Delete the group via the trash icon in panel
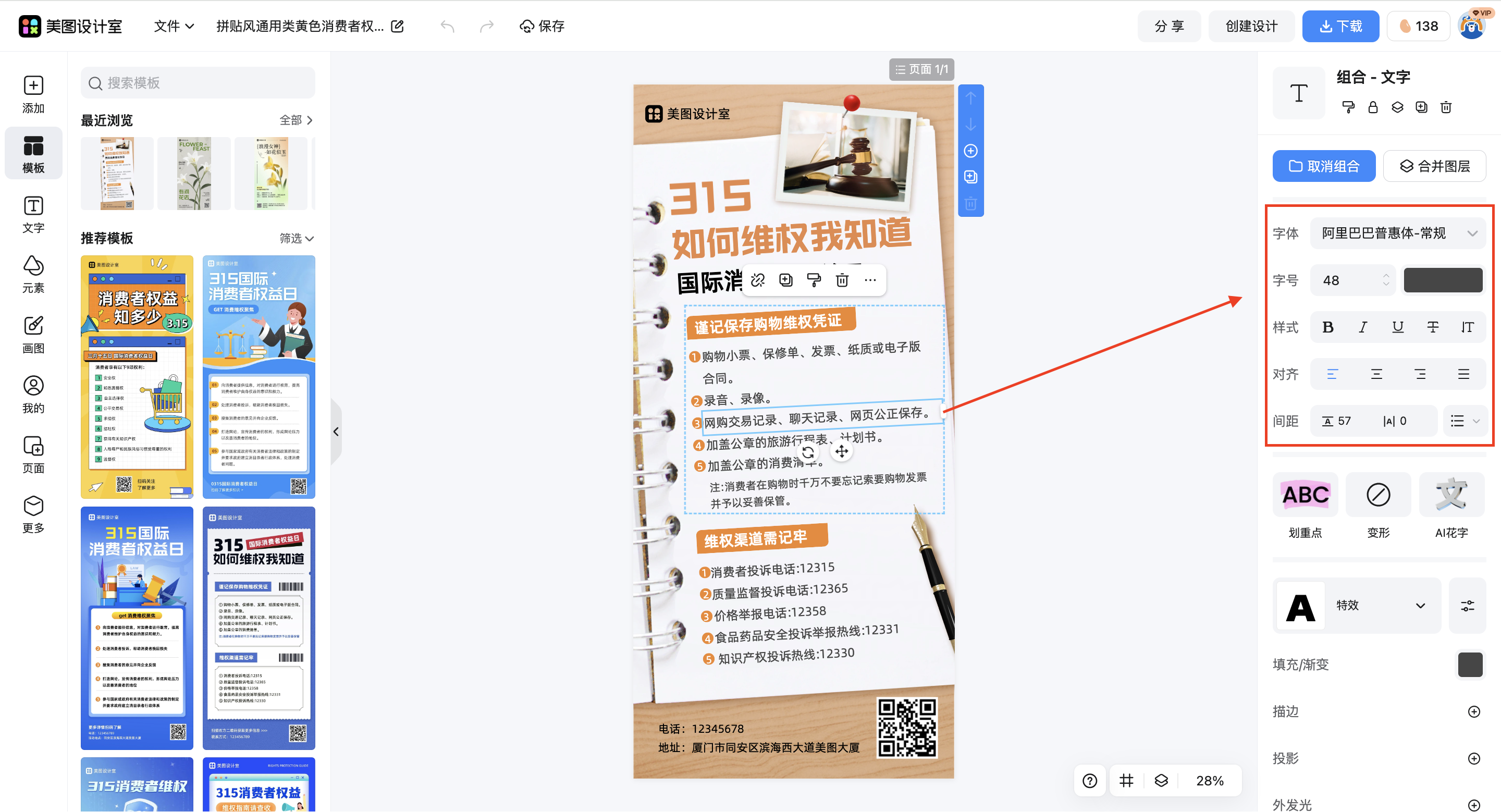 click(x=1446, y=107)
